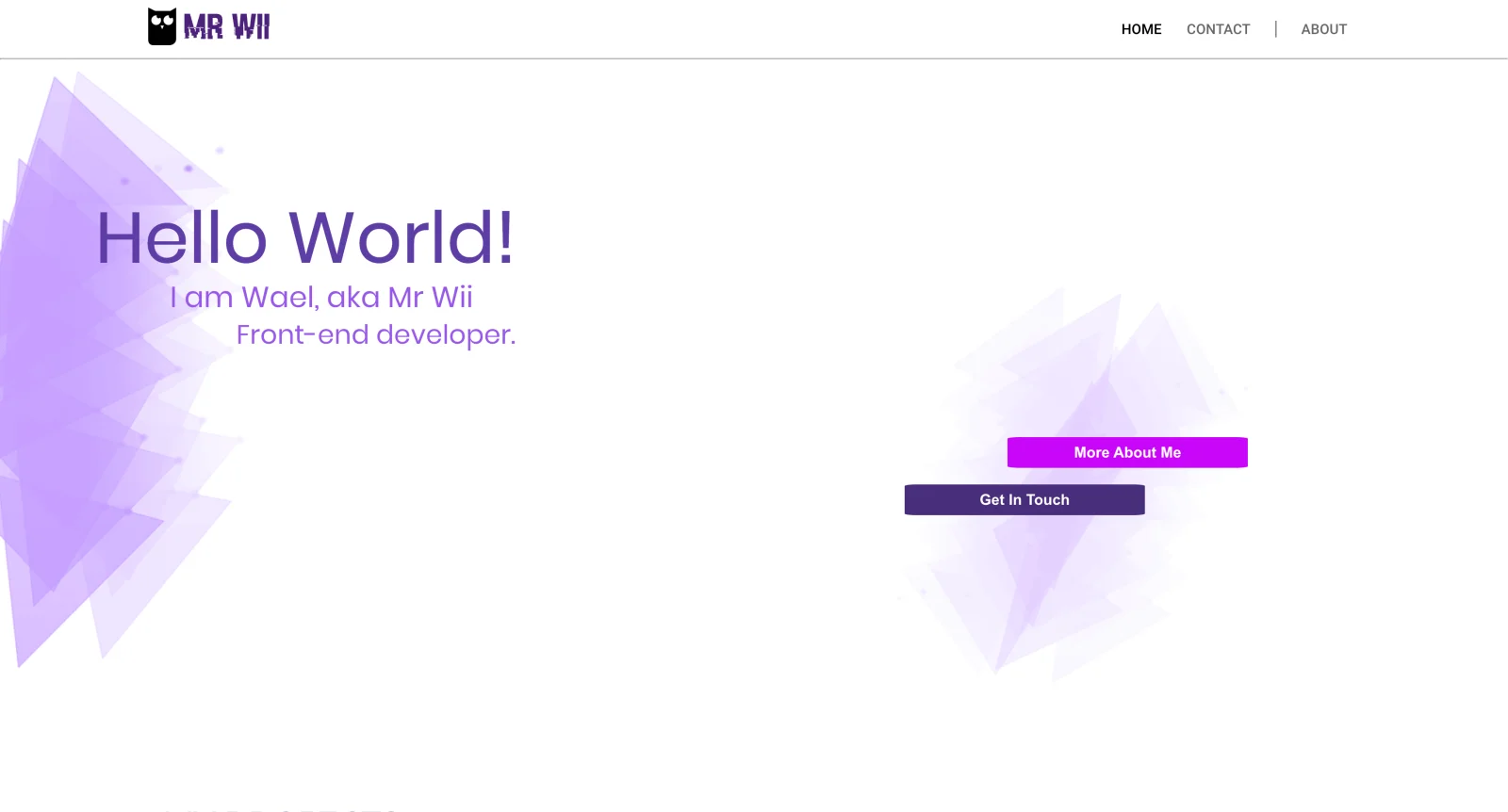The width and height of the screenshot is (1508, 812).
Task: Open the ABOUT navigation link
Action: click(x=1323, y=29)
